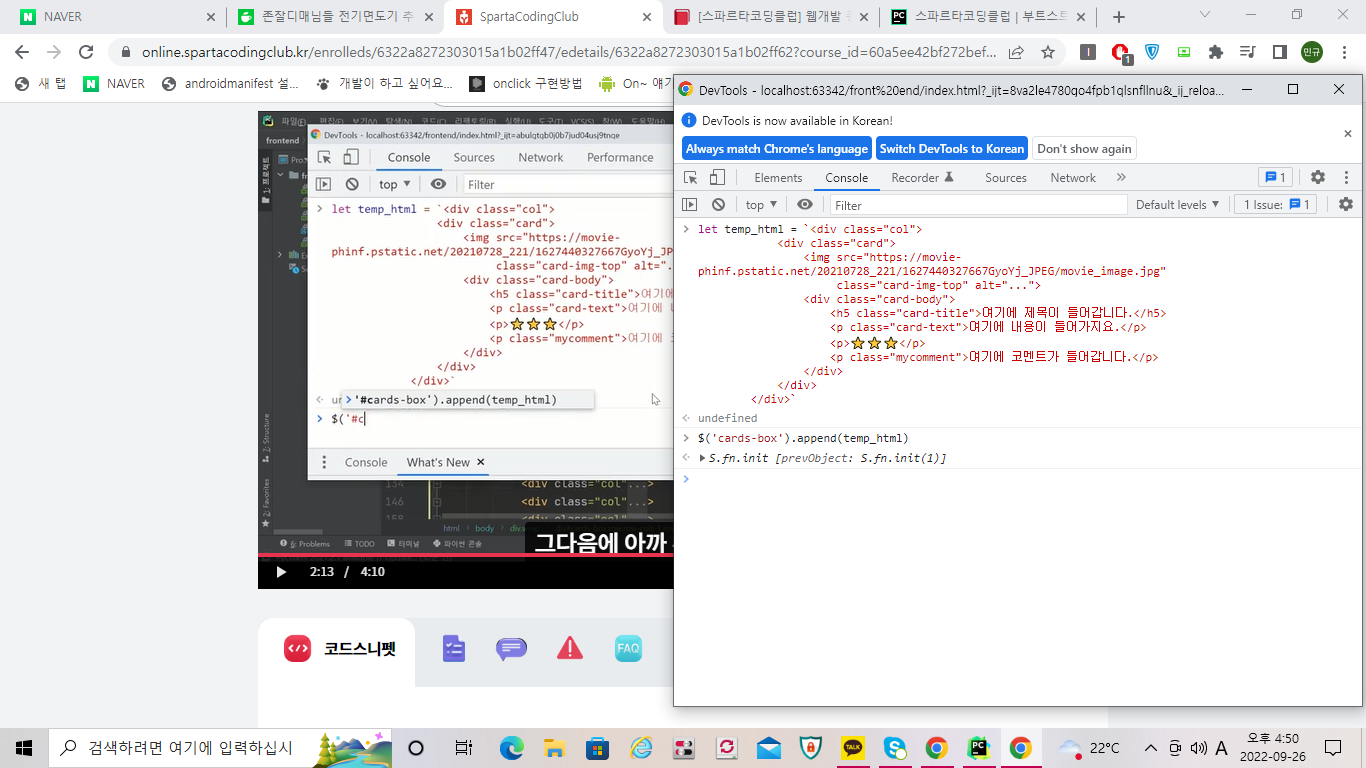
Task: Switch to the Network tab in DevTools
Action: click(x=1073, y=177)
